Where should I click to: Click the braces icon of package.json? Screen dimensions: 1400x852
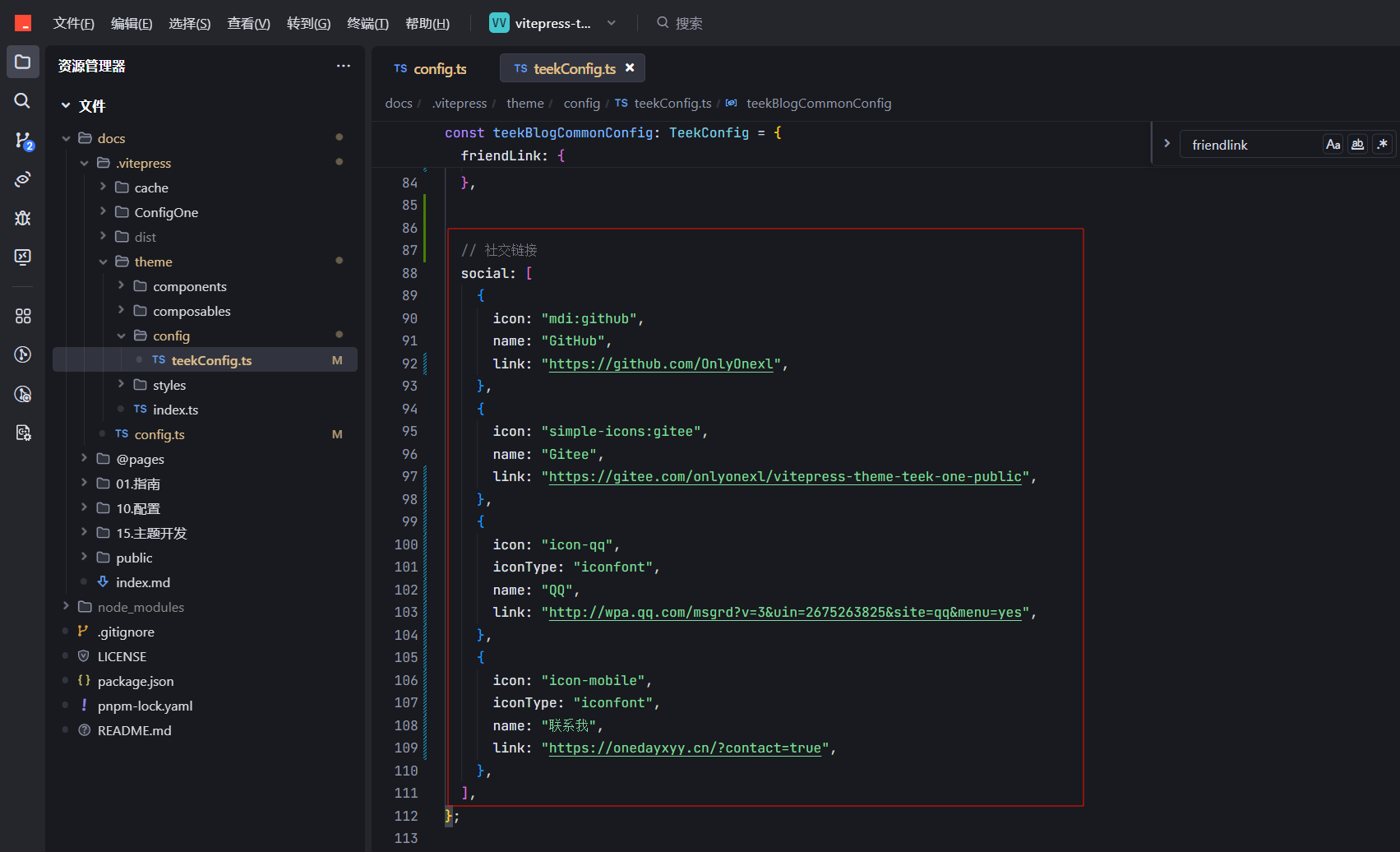[x=83, y=681]
